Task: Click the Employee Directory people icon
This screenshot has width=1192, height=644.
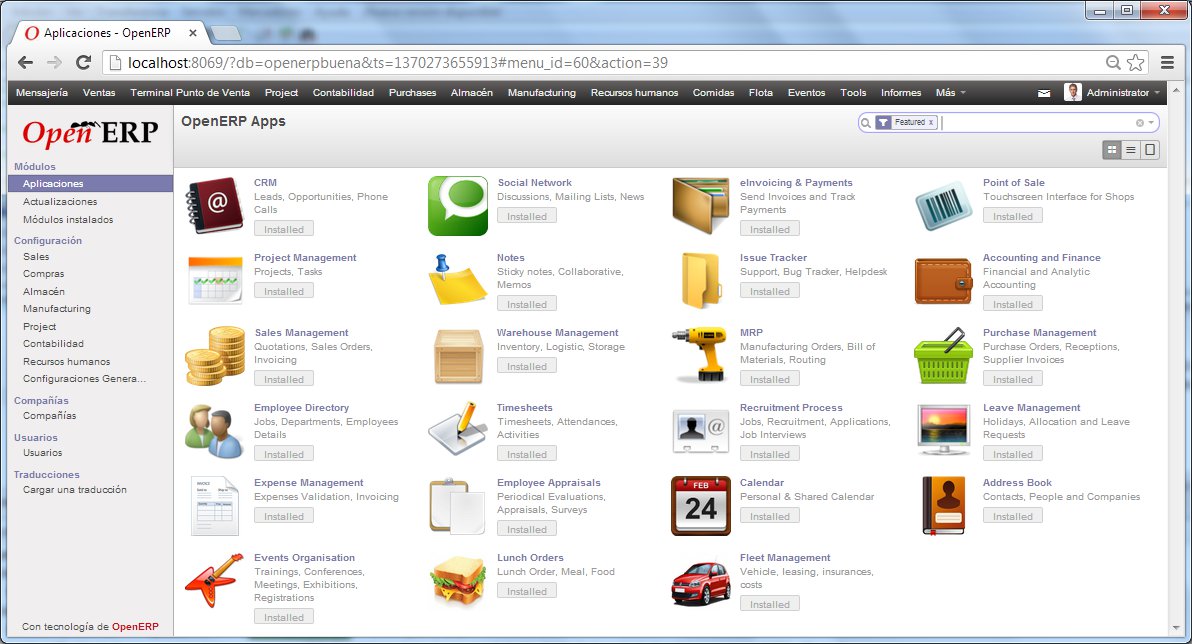Action: coord(214,431)
